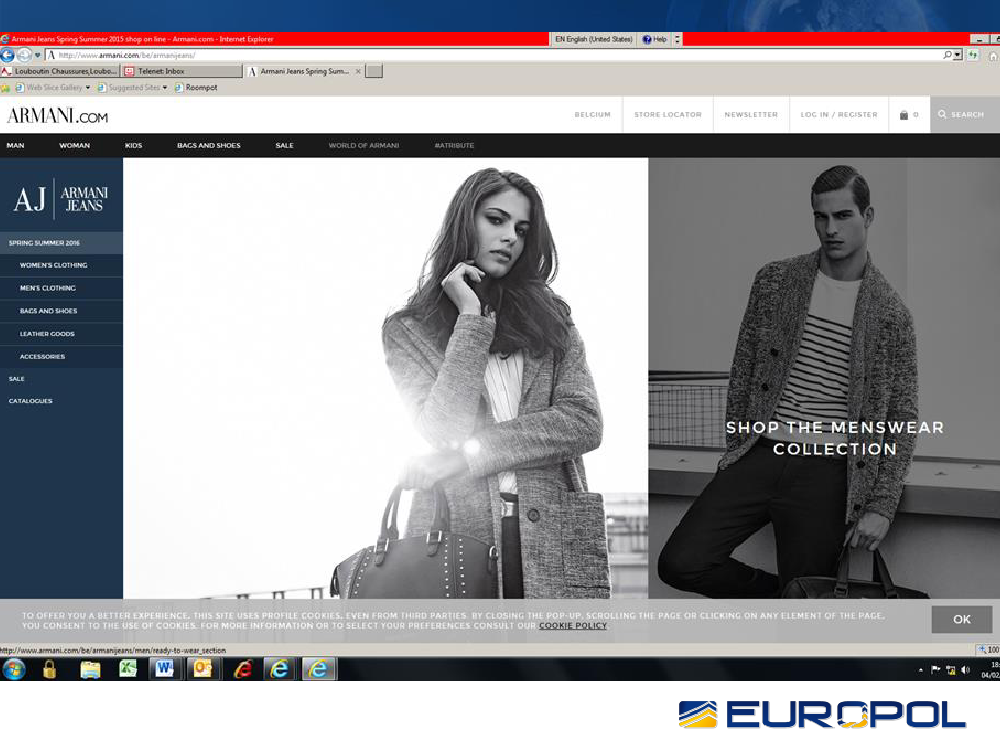Viewport: 1000px width, 750px height.
Task: Open Excel from the taskbar
Action: click(x=128, y=669)
